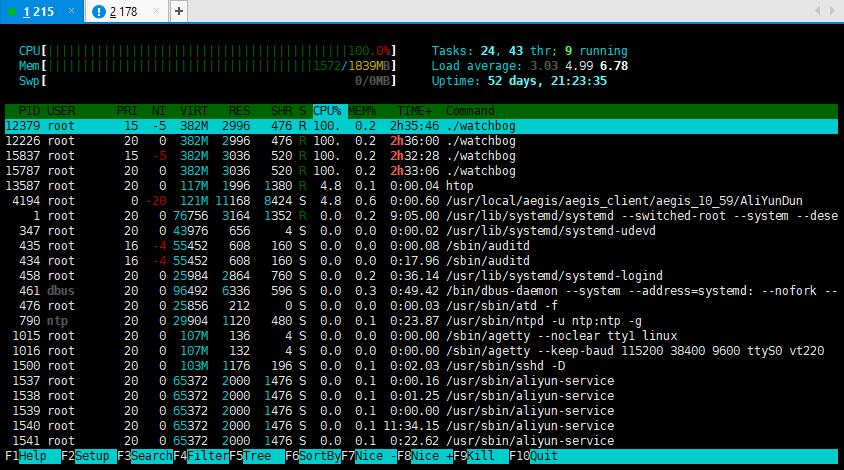Click F10 Quit in the function bar
The image size is (844, 470).
coord(533,456)
